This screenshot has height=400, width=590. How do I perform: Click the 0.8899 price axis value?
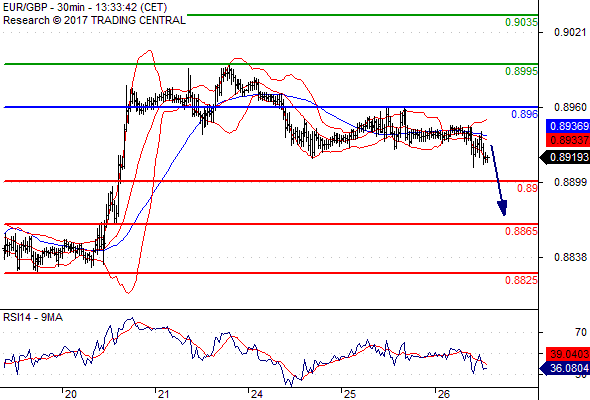click(570, 182)
